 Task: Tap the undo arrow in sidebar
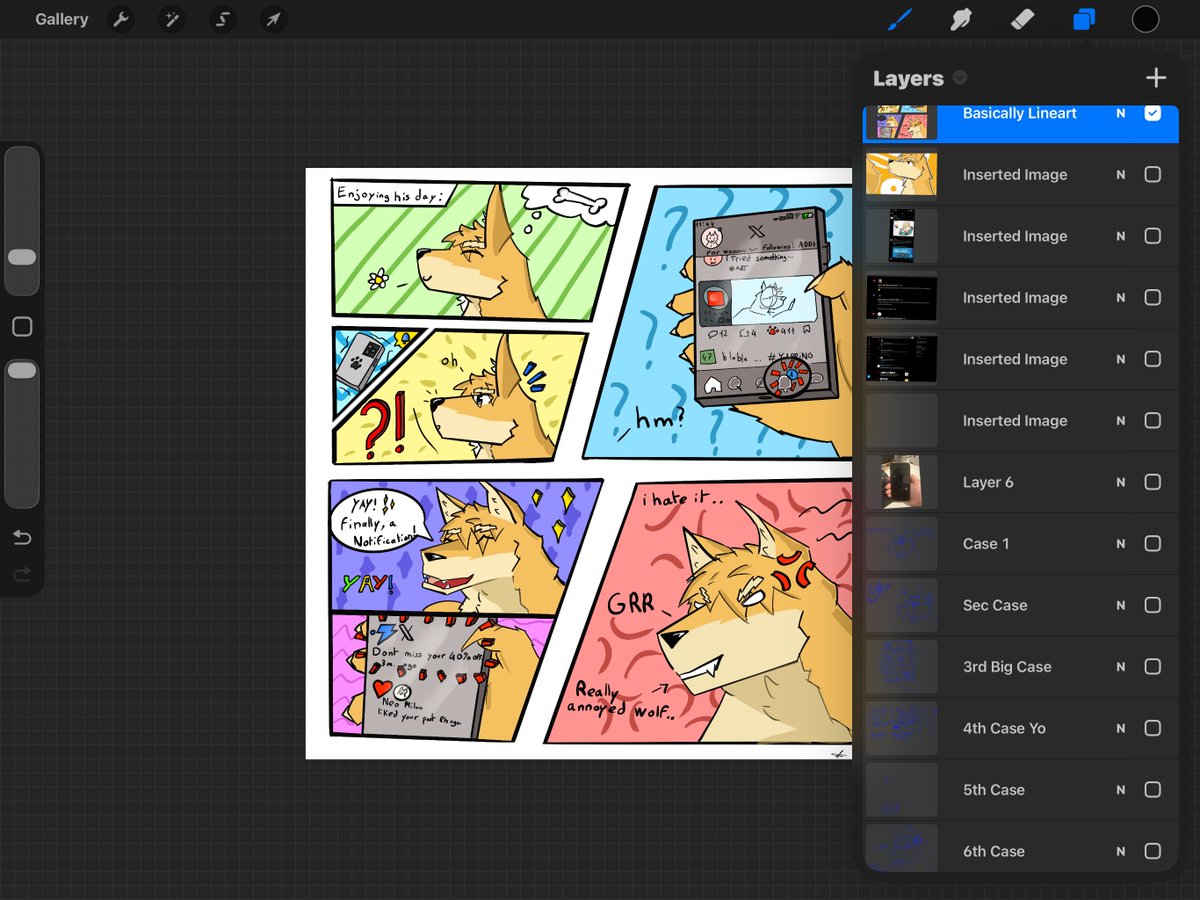pos(22,538)
